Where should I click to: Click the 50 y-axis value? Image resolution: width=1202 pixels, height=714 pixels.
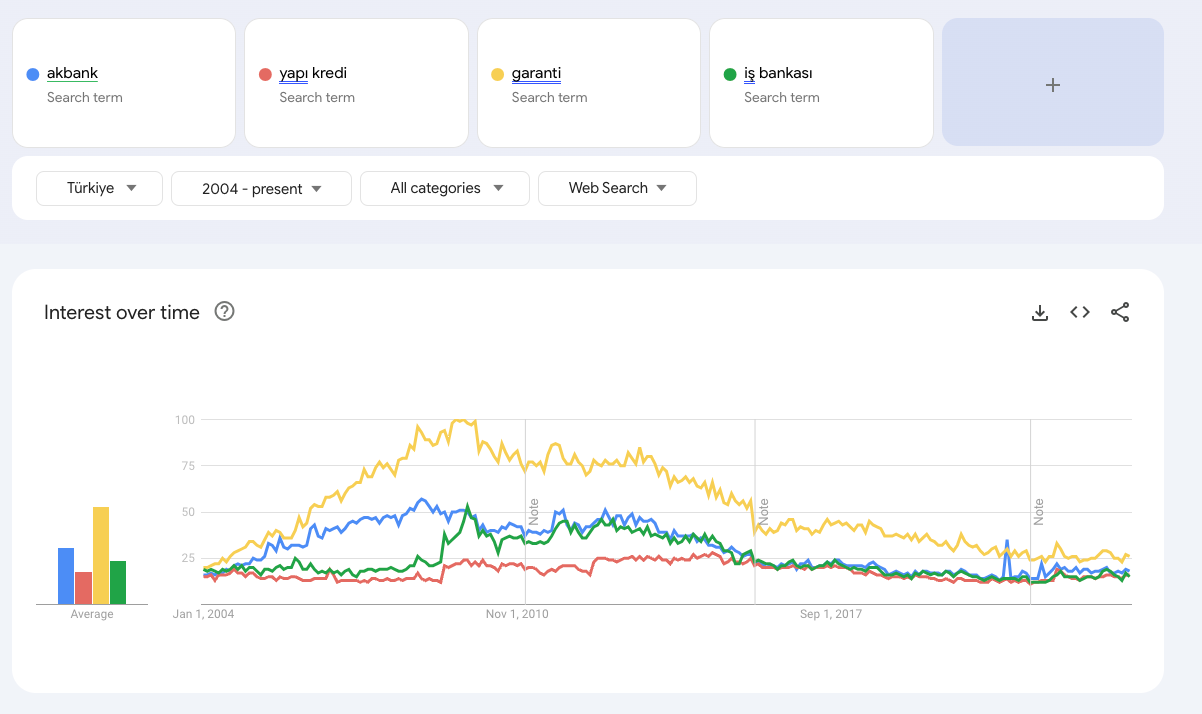tap(188, 512)
